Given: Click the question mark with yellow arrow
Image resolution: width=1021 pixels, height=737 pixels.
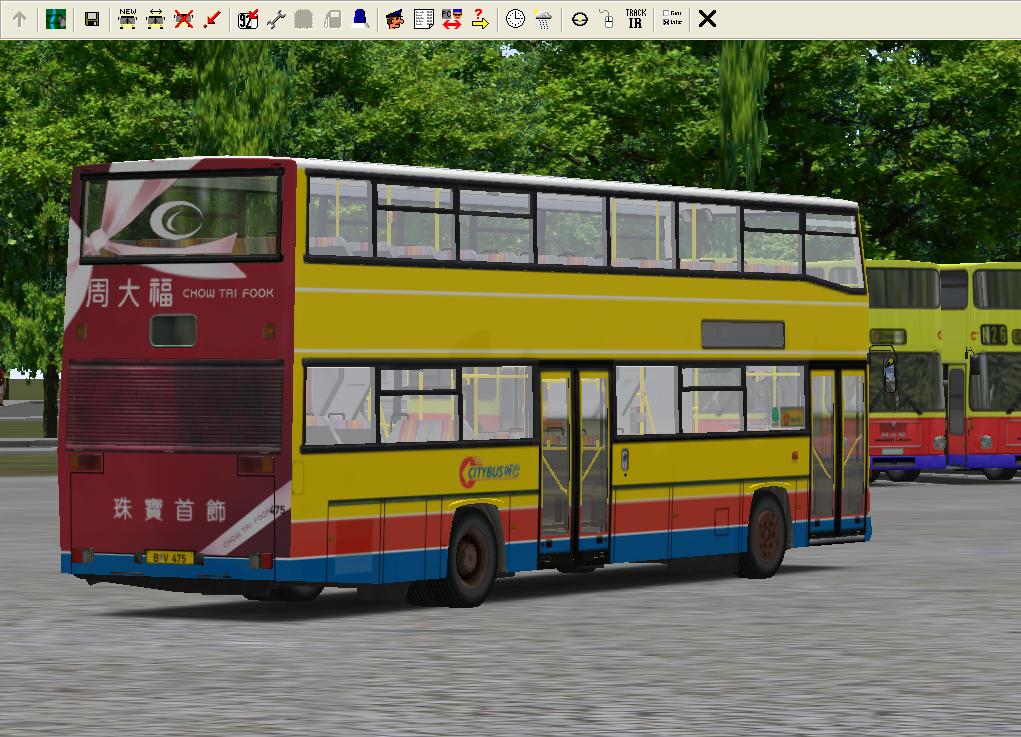Looking at the screenshot, I should coord(480,19).
